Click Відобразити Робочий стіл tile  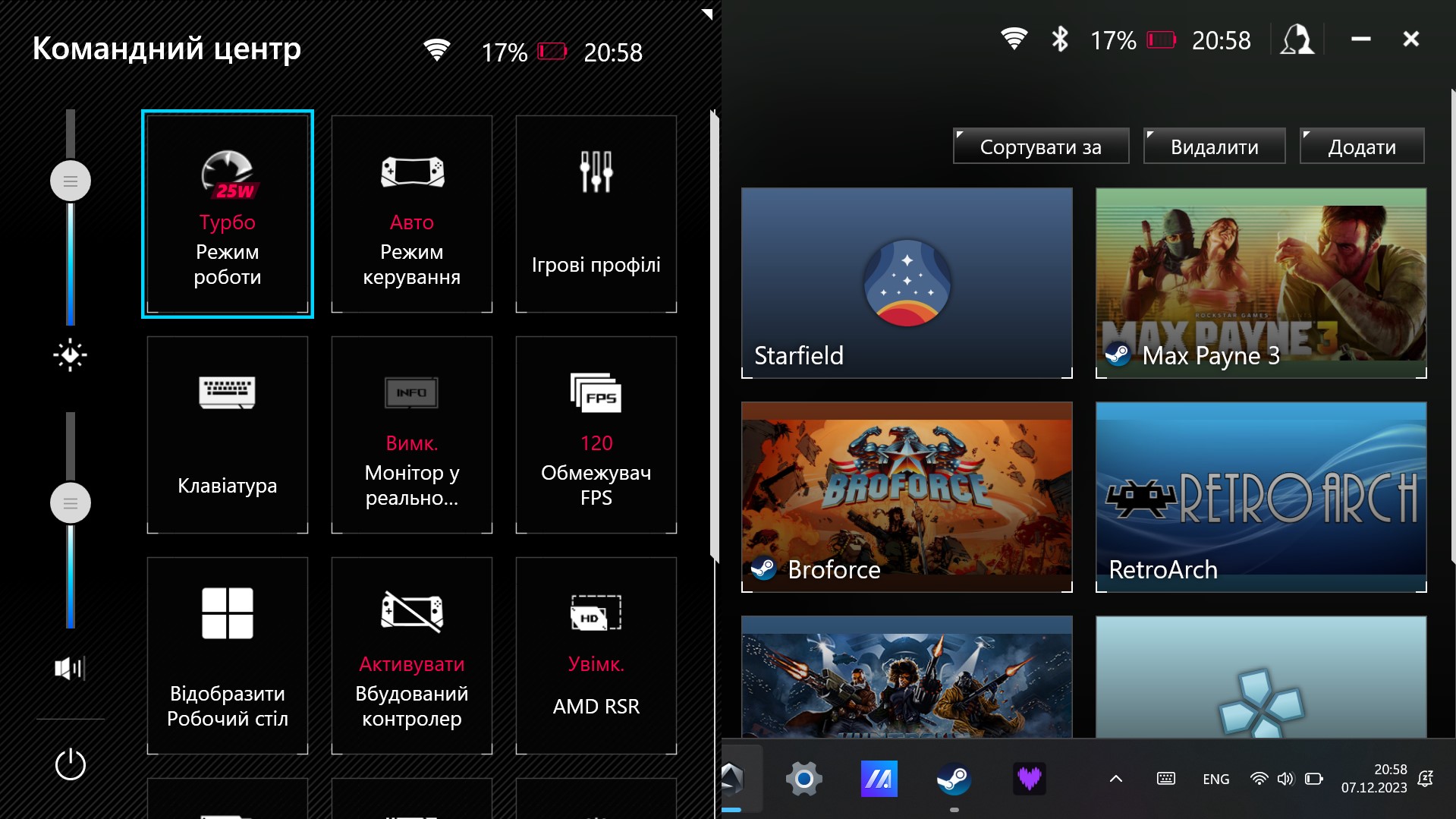click(x=227, y=656)
